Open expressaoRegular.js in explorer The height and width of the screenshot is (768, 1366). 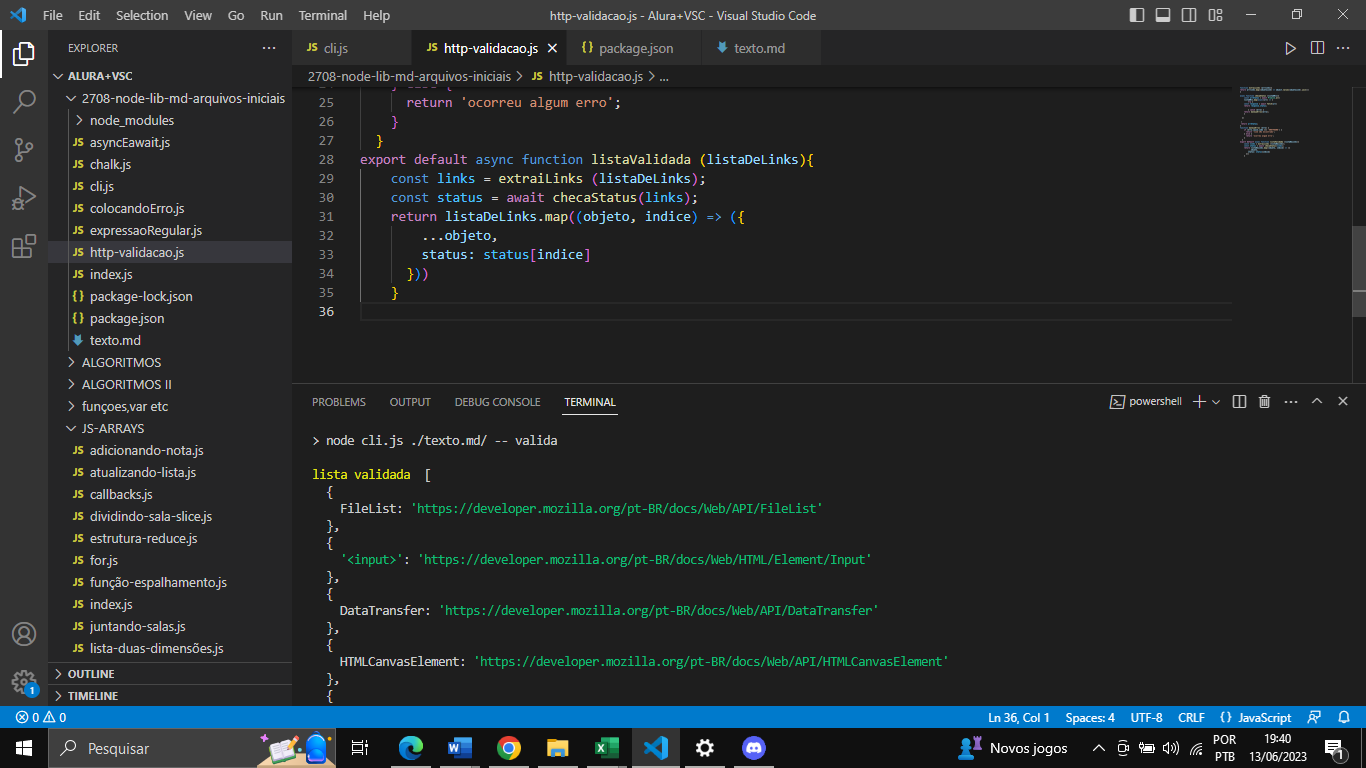click(170, 230)
